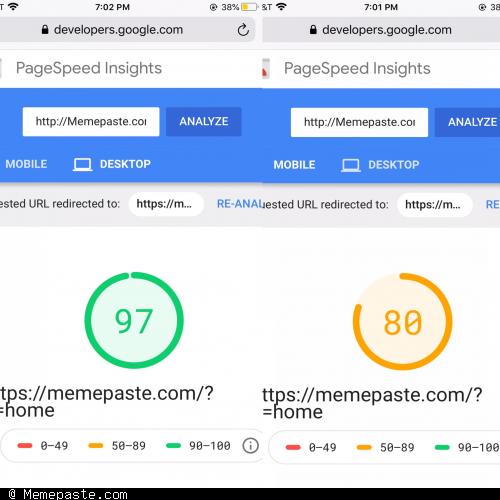Tap the padlock icon in left address bar
The image size is (500, 500).
click(45, 30)
